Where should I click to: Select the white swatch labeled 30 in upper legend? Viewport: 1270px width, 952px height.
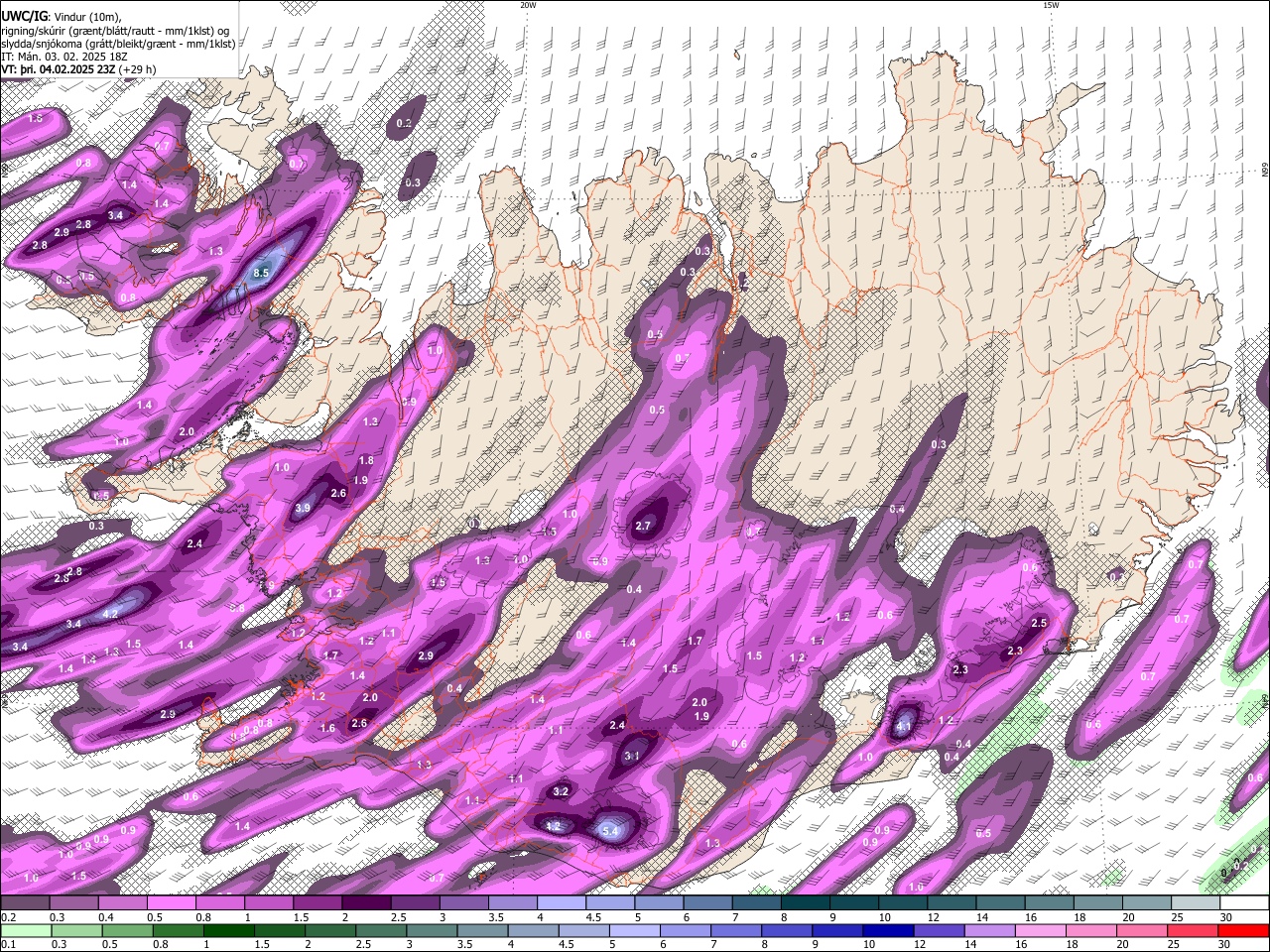[x=1244, y=902]
